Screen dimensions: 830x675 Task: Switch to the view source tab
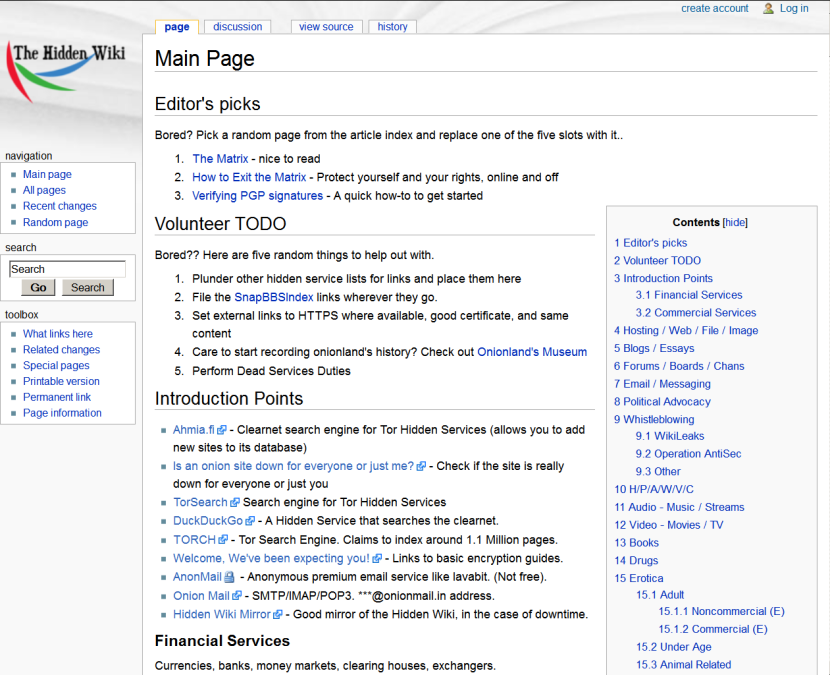(326, 27)
